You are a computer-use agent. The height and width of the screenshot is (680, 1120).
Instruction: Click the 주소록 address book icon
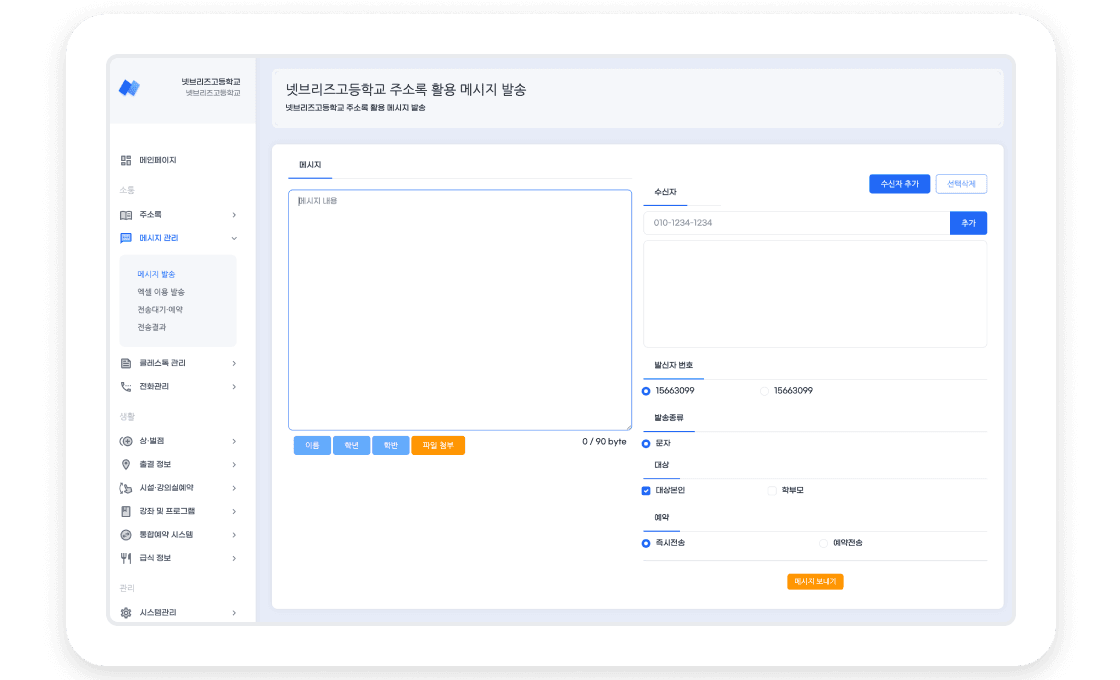click(x=126, y=215)
